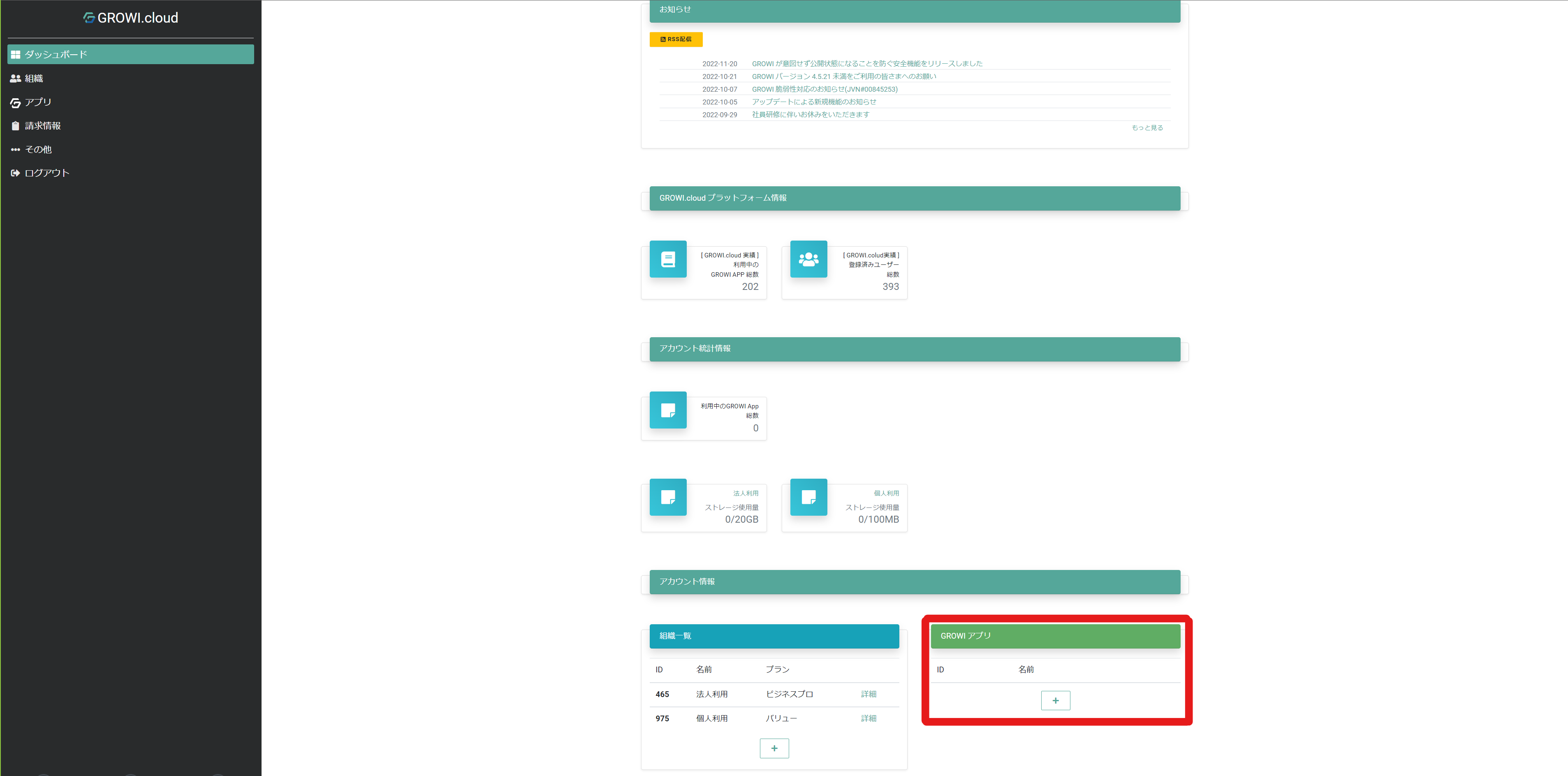Click ログアウト in the sidebar

pos(47,174)
